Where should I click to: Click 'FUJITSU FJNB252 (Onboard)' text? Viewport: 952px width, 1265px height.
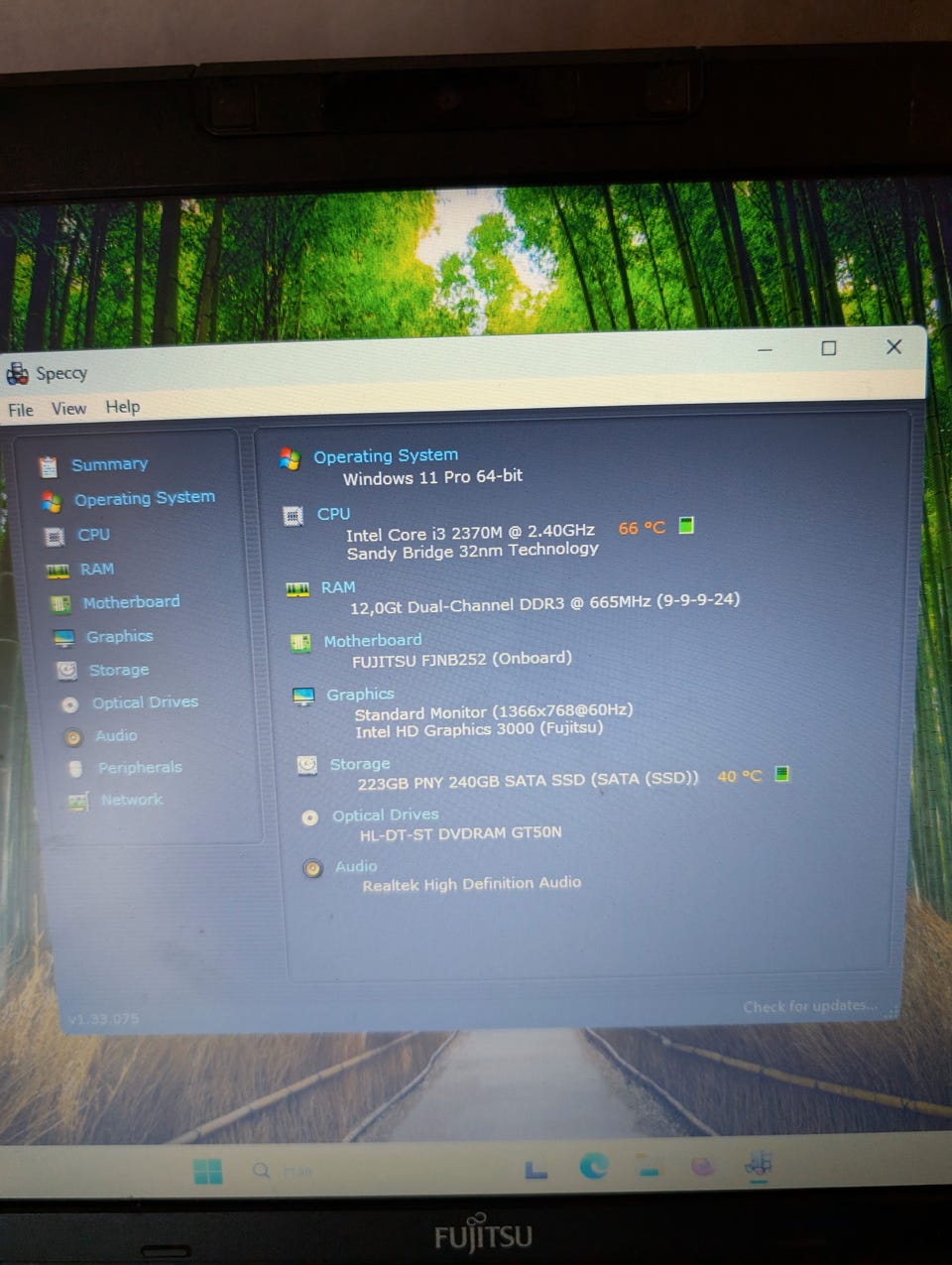tap(462, 659)
